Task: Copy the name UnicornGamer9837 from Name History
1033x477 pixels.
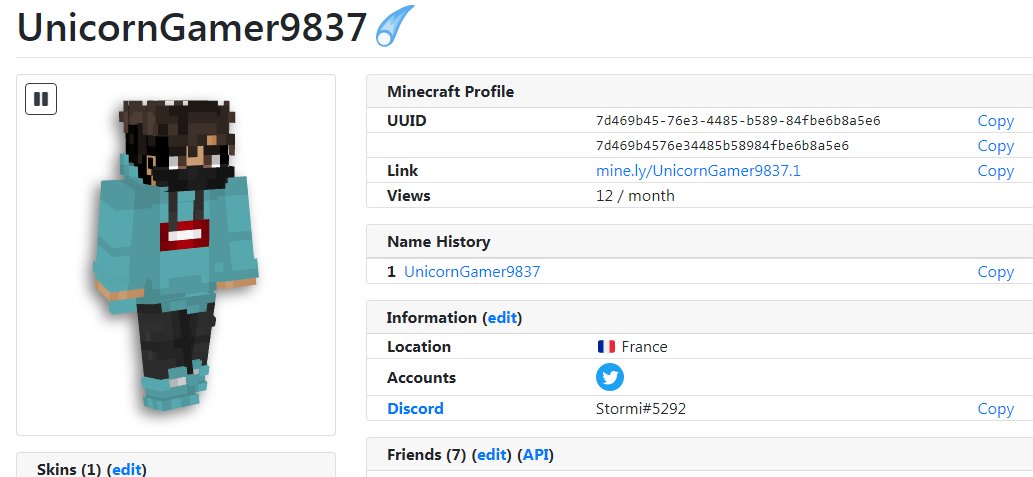Action: click(x=995, y=271)
